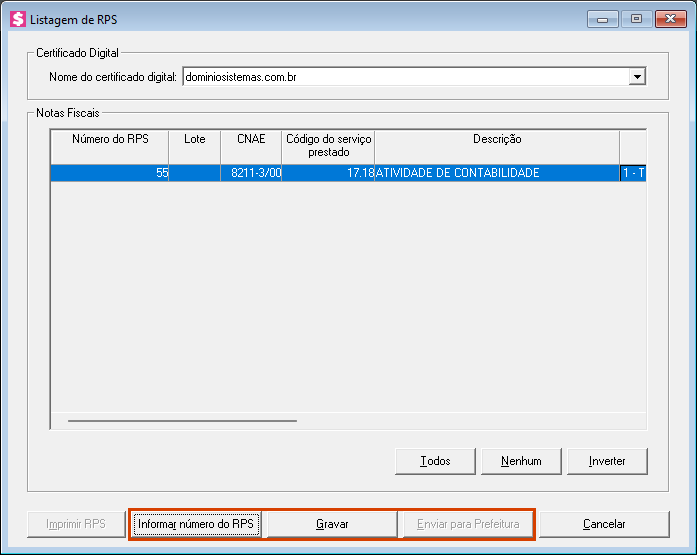Click the Cancelar button
The height and width of the screenshot is (555, 697).
[604, 524]
